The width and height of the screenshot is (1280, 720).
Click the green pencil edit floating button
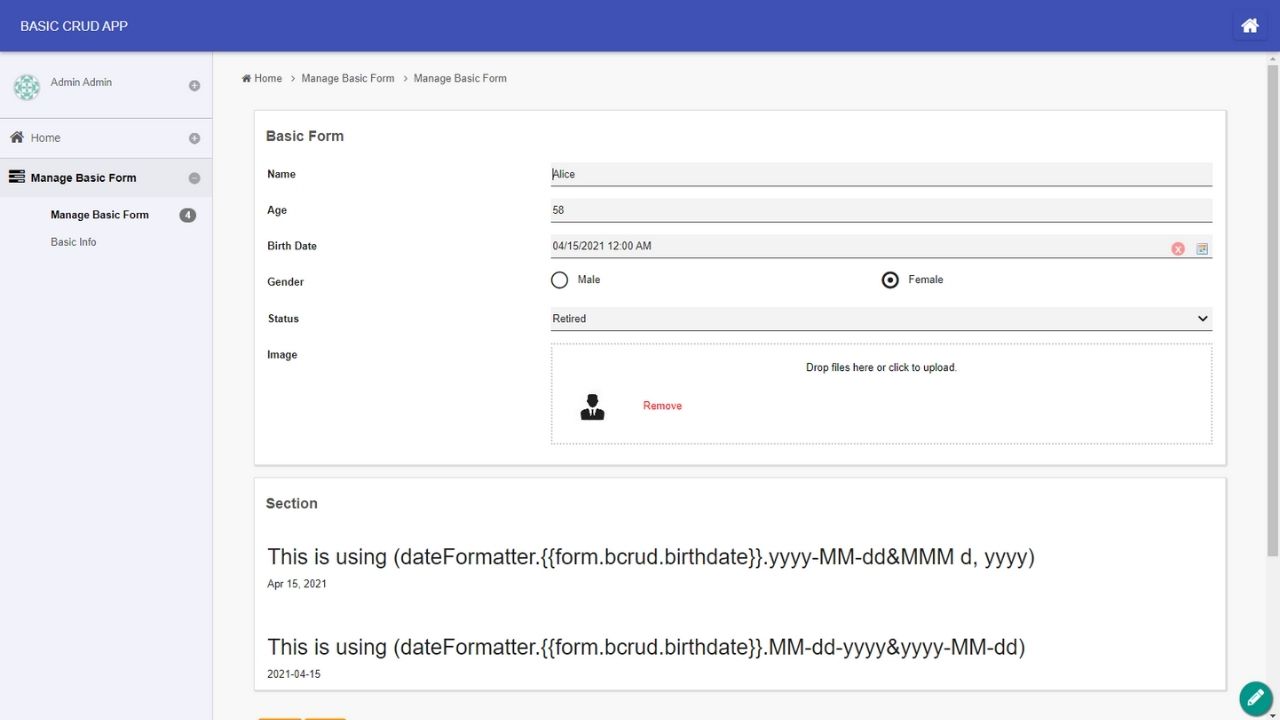pos(1254,698)
